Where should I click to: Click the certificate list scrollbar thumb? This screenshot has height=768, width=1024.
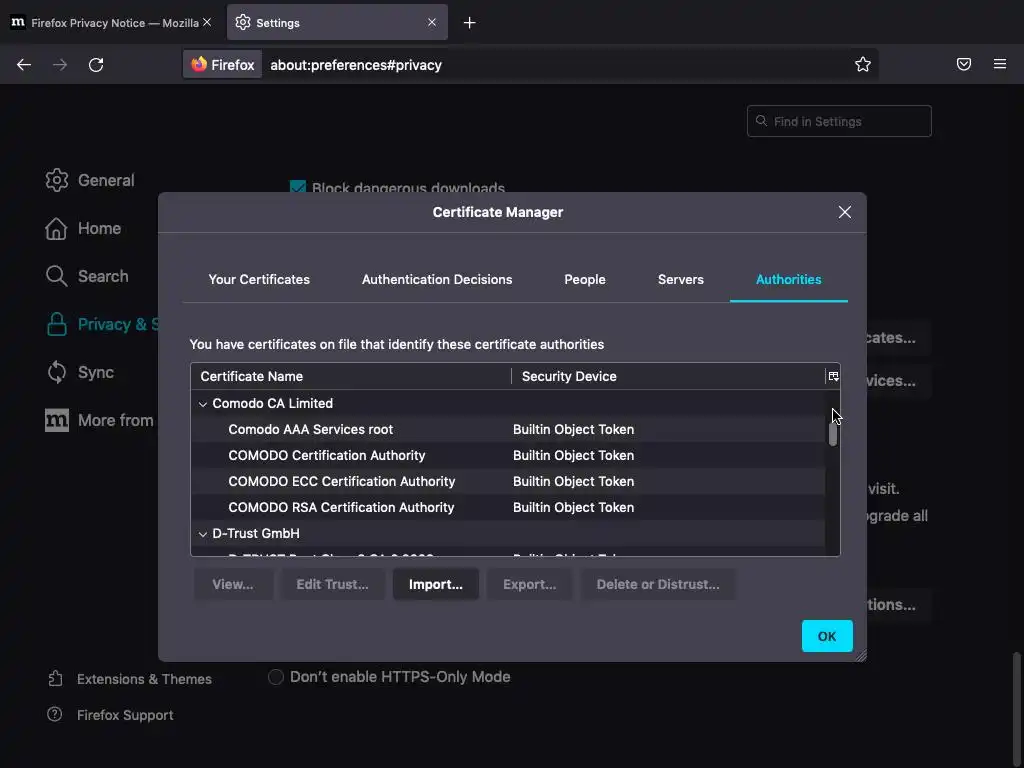[833, 434]
